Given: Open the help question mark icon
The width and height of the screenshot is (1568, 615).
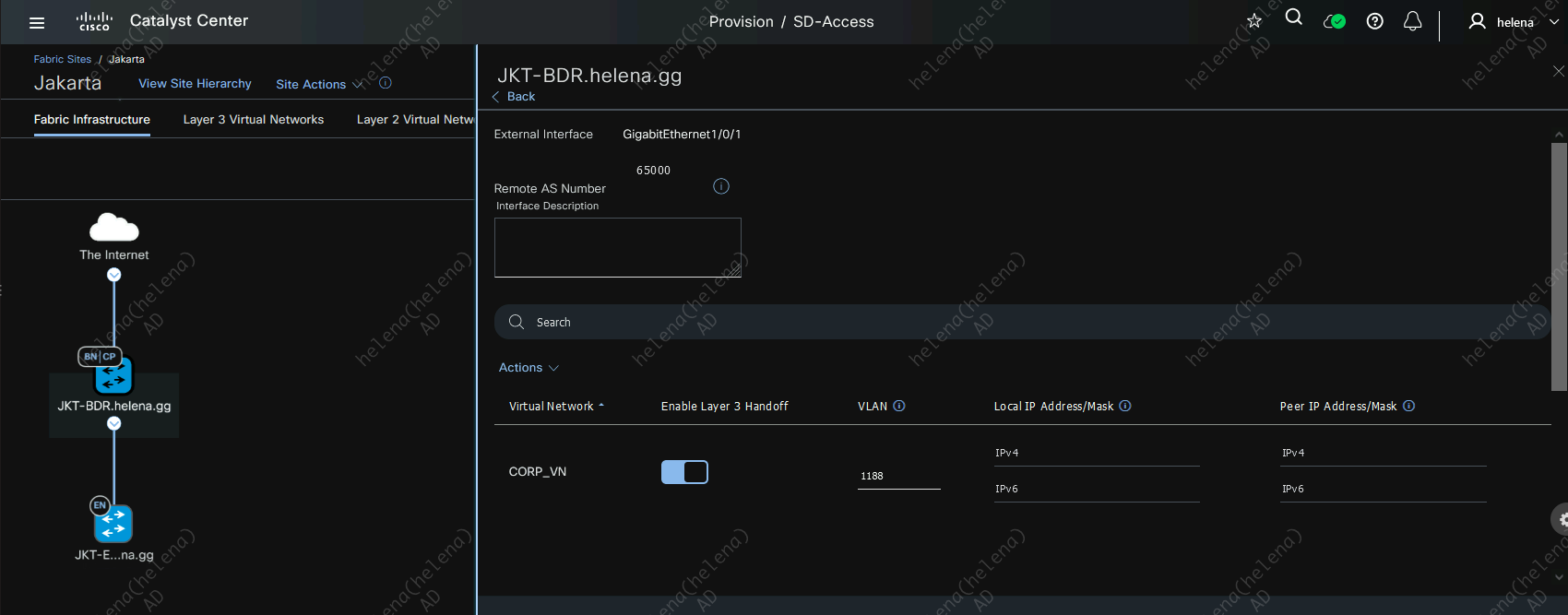Looking at the screenshot, I should coord(1374,21).
